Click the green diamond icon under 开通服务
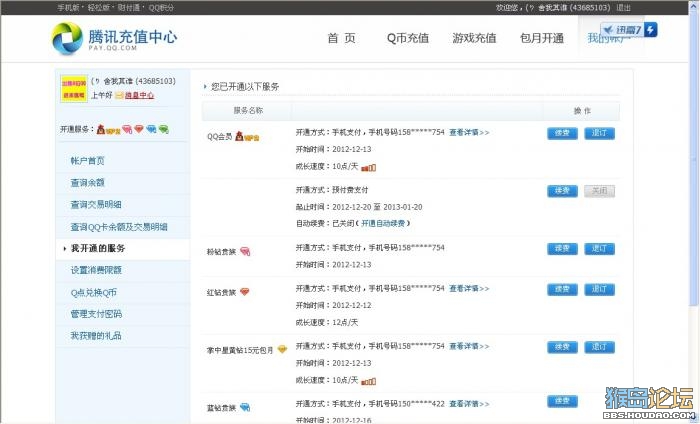This screenshot has width=700, height=424. (x=164, y=129)
